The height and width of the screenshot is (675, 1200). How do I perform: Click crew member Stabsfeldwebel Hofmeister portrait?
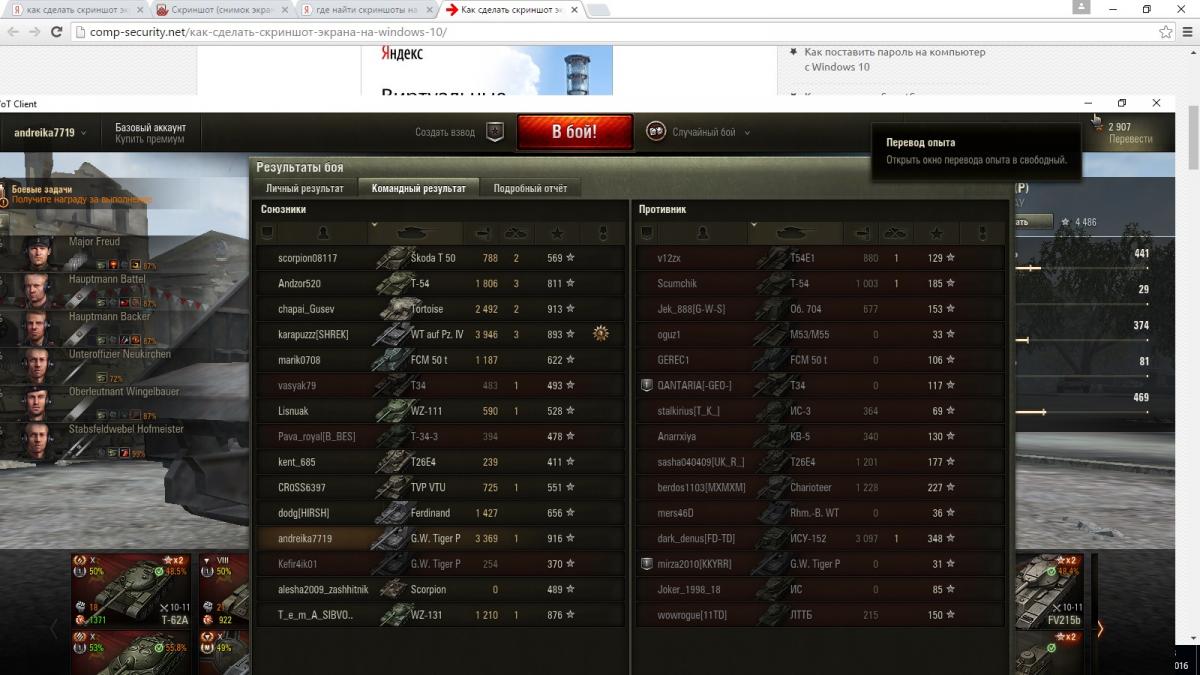click(x=37, y=441)
